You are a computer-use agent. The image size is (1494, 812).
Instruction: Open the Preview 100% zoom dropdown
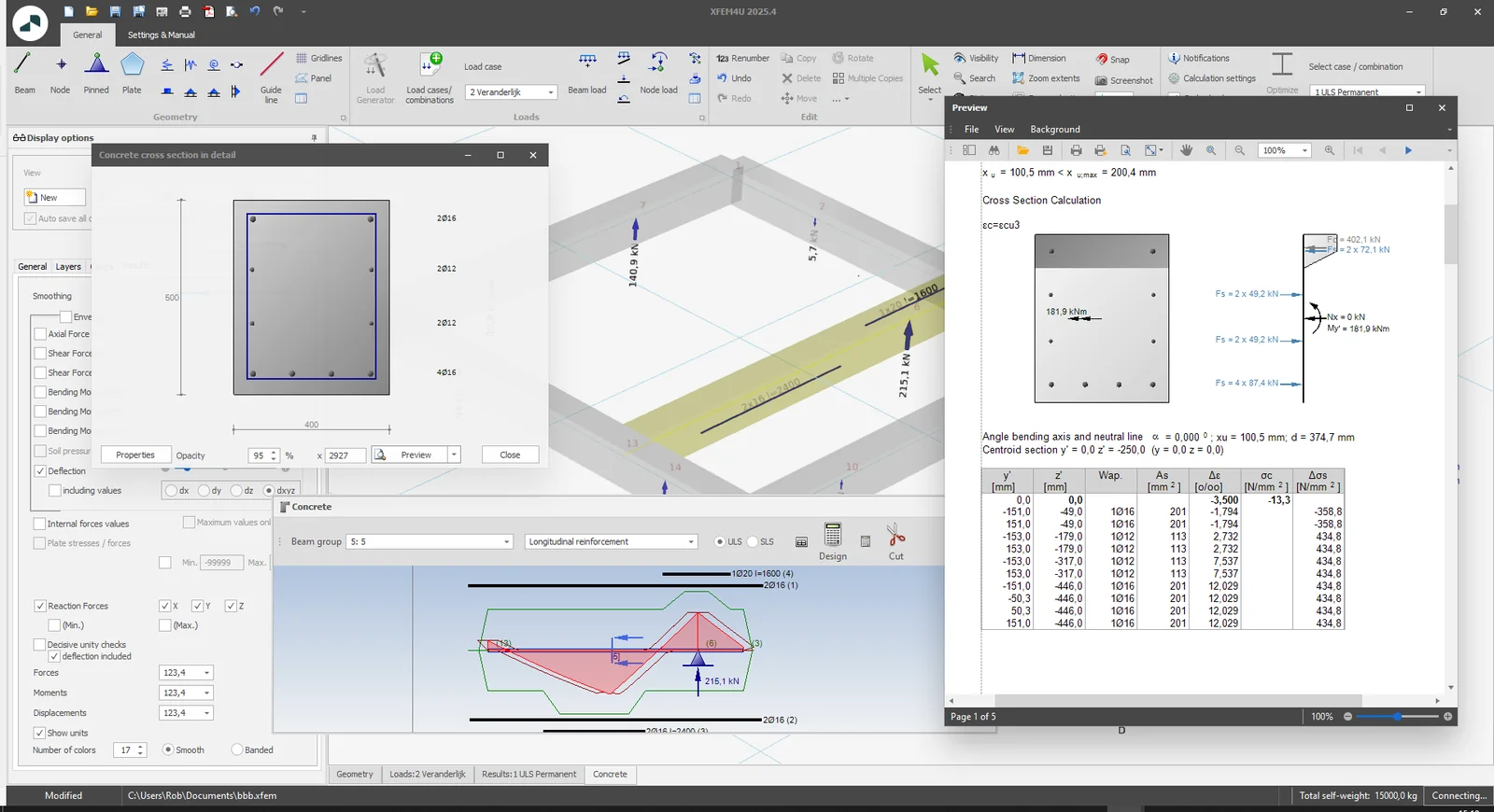[x=1285, y=150]
